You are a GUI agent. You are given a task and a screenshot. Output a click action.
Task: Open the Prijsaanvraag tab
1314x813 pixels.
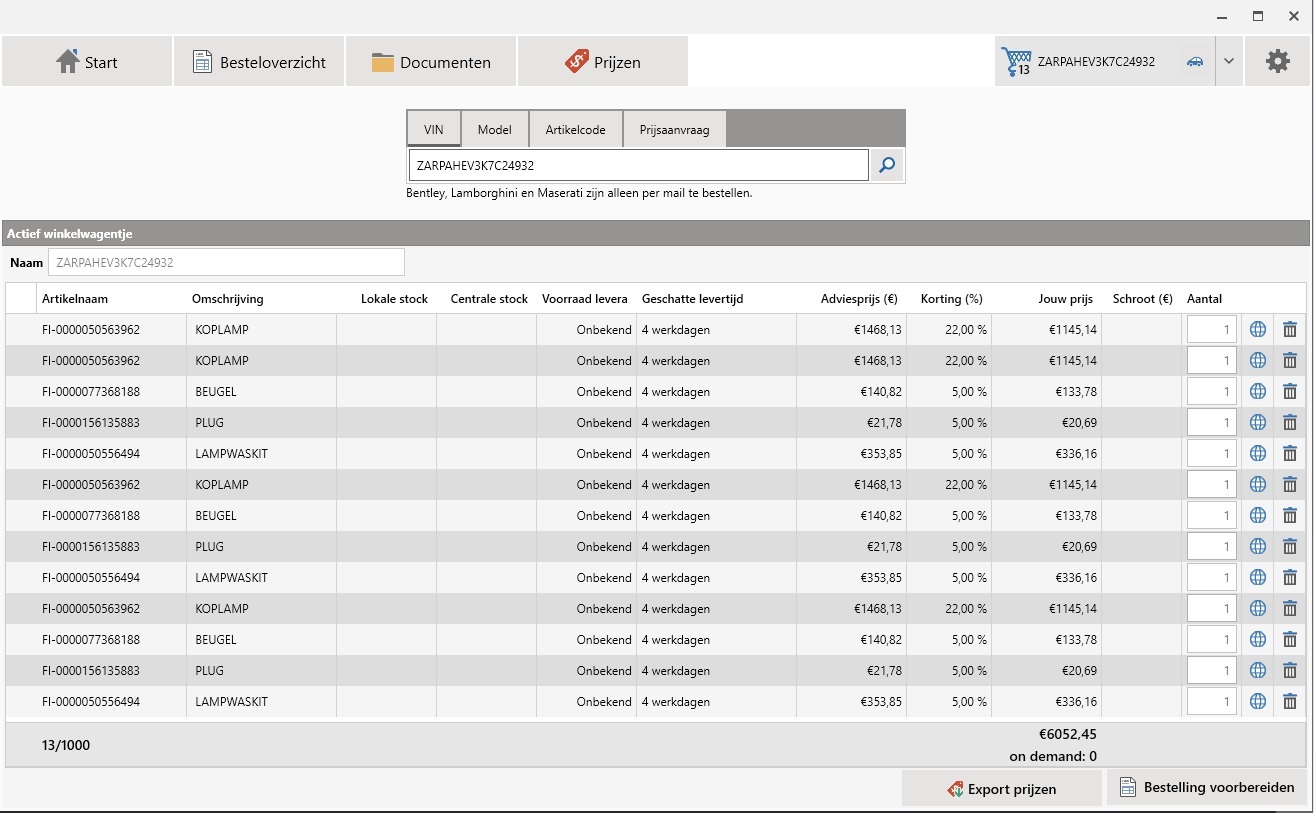(x=674, y=130)
